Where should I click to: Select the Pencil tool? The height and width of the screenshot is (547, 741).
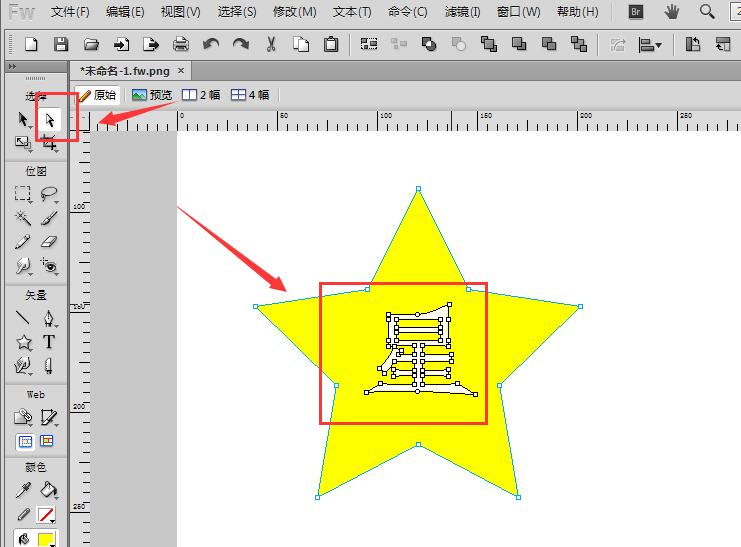click(23, 242)
